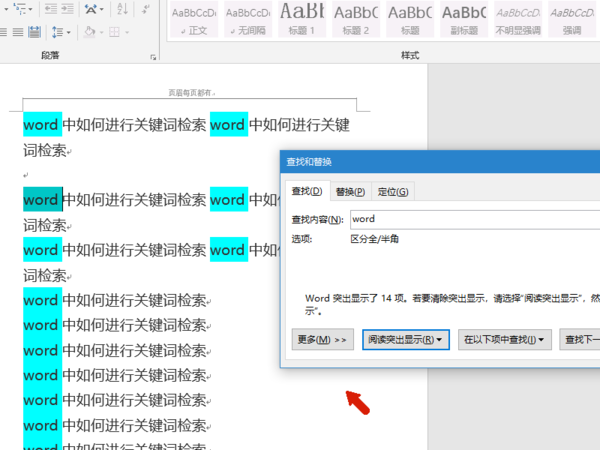Click the 更多(M) >> button
Screen dimensions: 600x450
pos(322,340)
